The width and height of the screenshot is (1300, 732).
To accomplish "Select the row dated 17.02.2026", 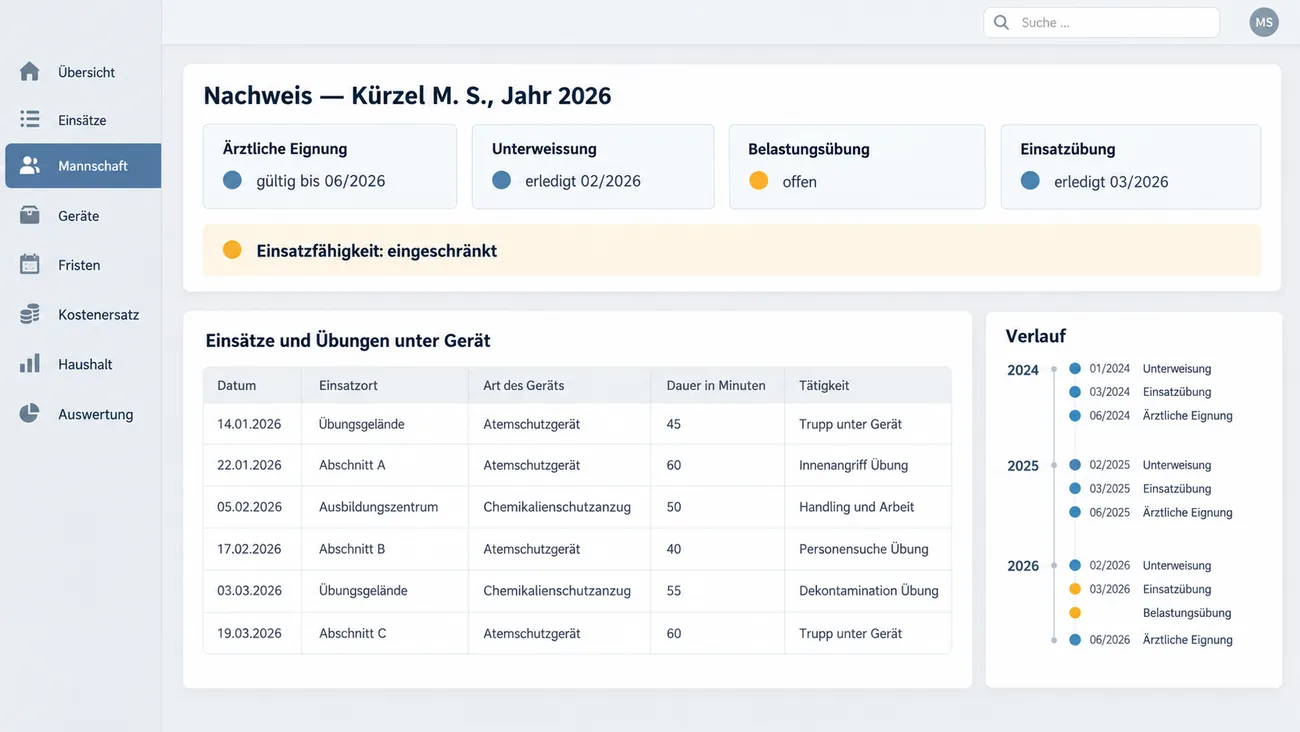I will pyautogui.click(x=577, y=549).
